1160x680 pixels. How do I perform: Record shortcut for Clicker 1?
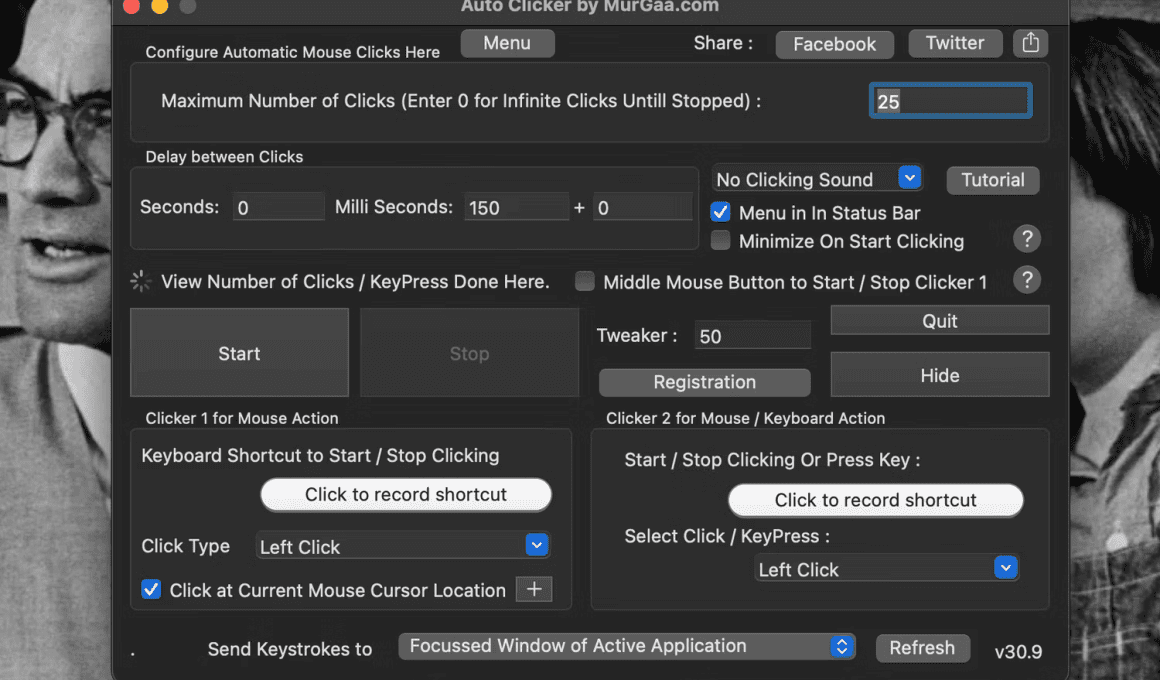405,494
